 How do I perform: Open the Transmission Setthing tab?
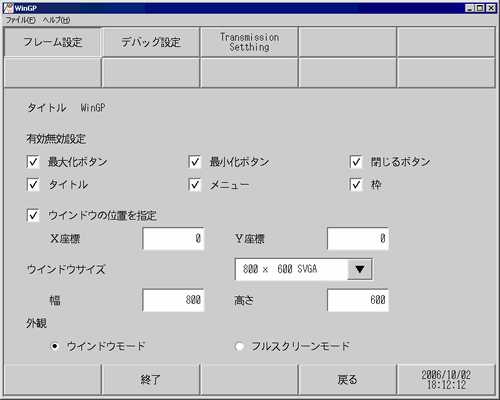(249, 42)
